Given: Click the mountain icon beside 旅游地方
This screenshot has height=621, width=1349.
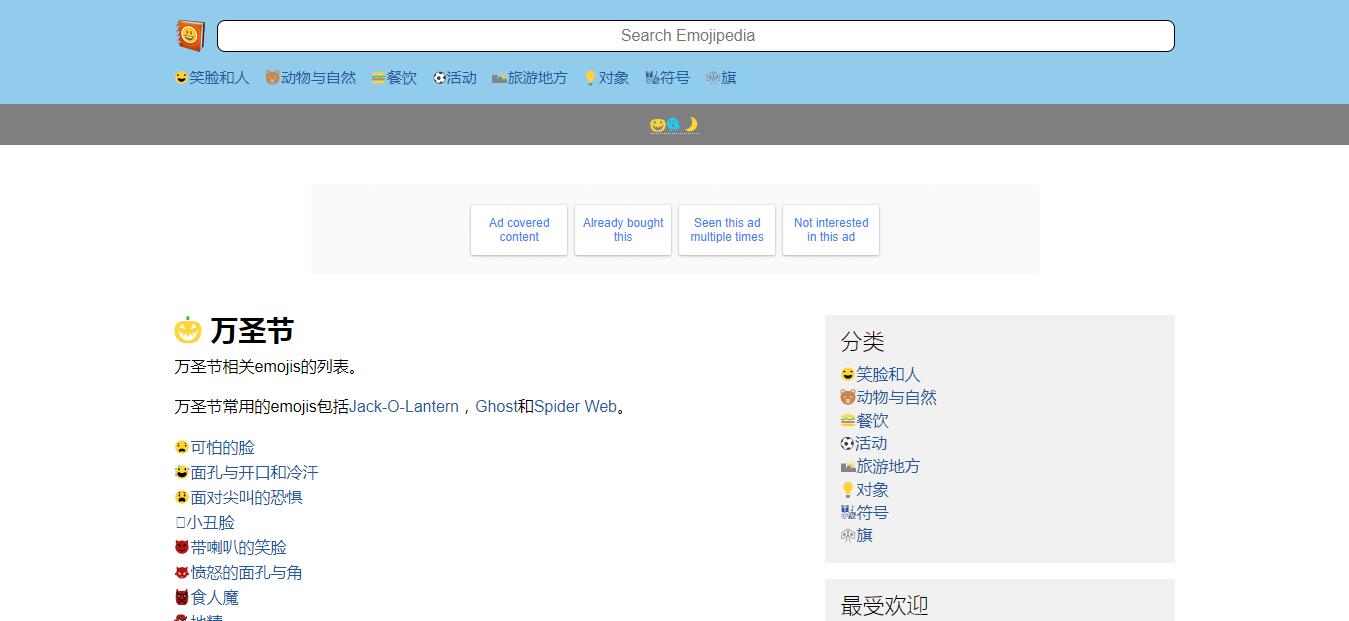Looking at the screenshot, I should pyautogui.click(x=846, y=466).
